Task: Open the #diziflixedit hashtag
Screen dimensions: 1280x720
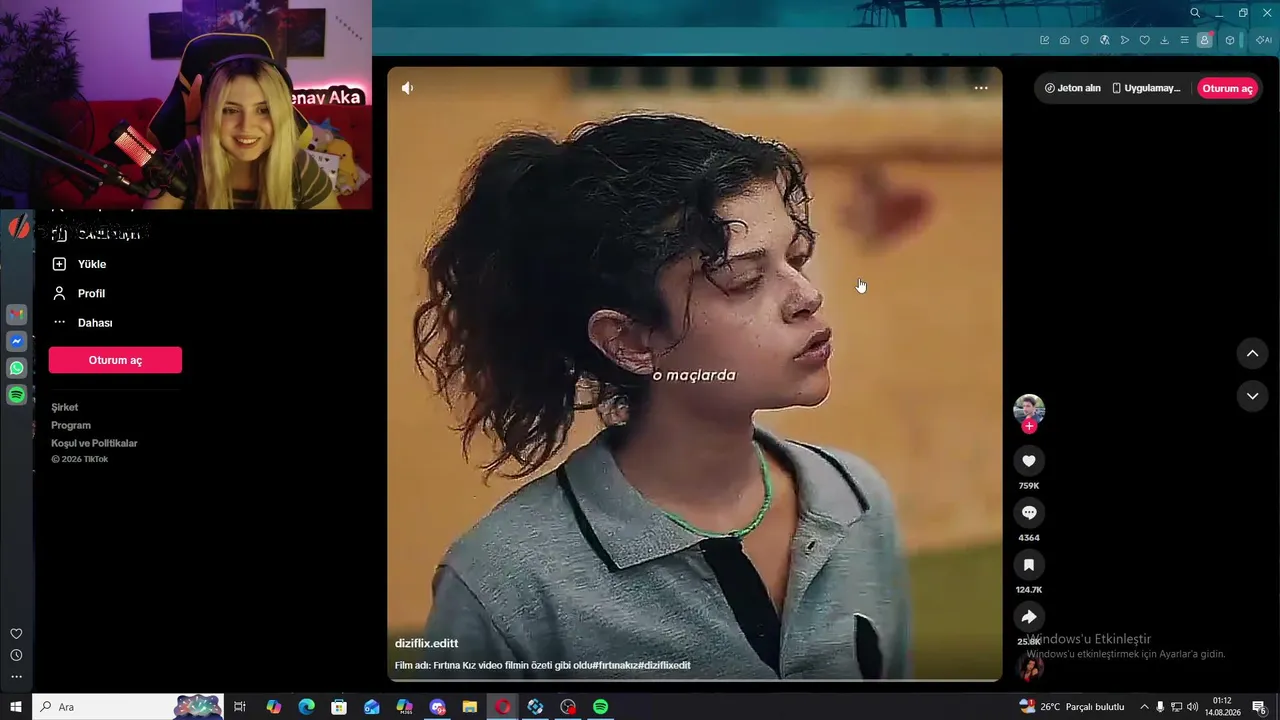Action: coord(663,665)
